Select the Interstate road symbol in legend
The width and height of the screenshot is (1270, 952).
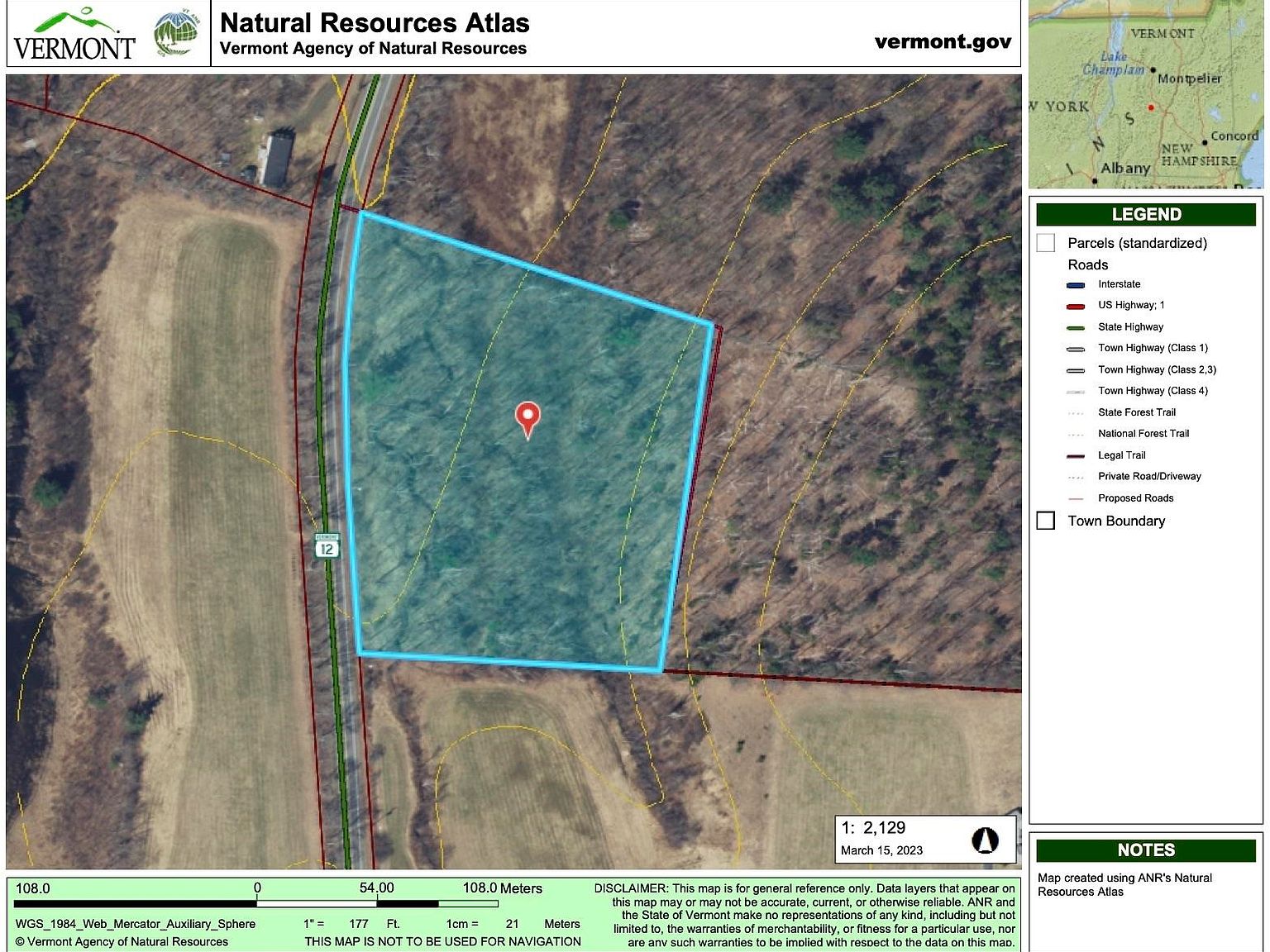[x=1074, y=283]
